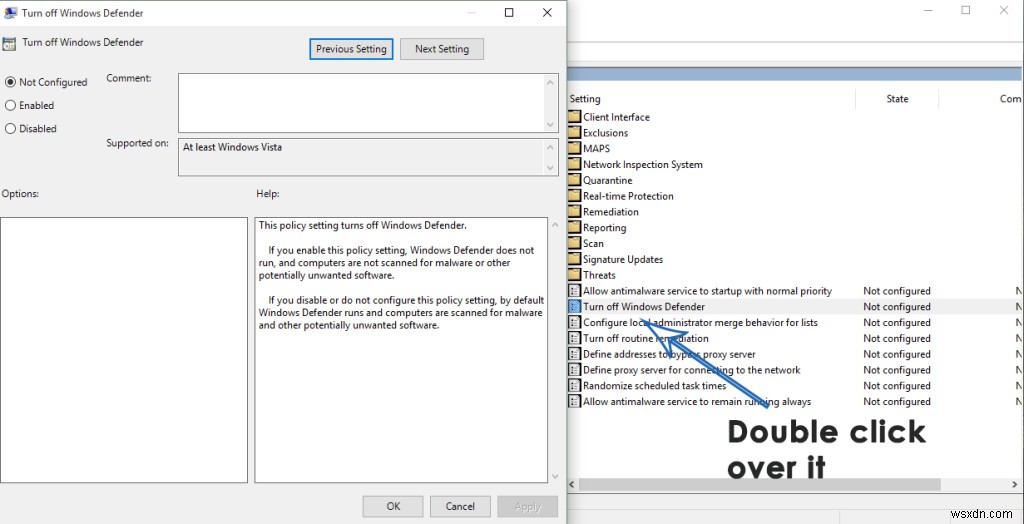Cancel the policy dialog
The image size is (1024, 524).
click(460, 506)
